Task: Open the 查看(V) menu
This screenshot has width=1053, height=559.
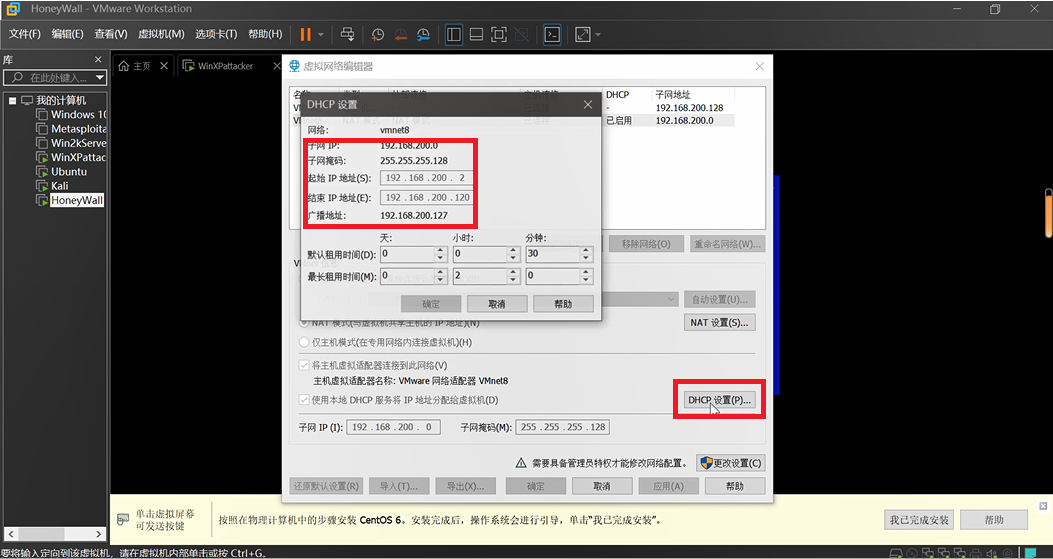Action: [111, 34]
